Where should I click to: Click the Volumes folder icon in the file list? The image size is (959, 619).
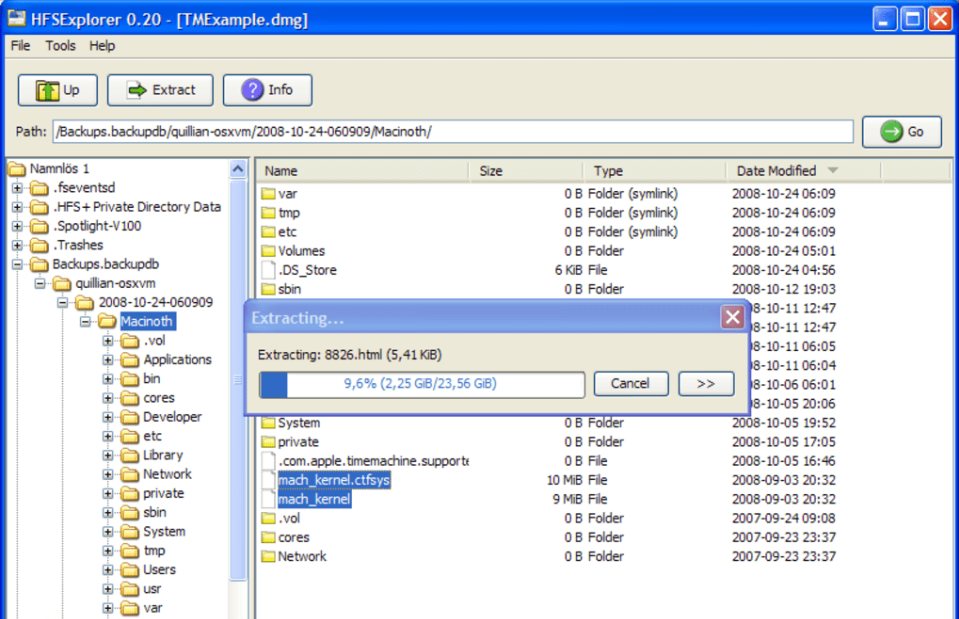pyautogui.click(x=268, y=251)
